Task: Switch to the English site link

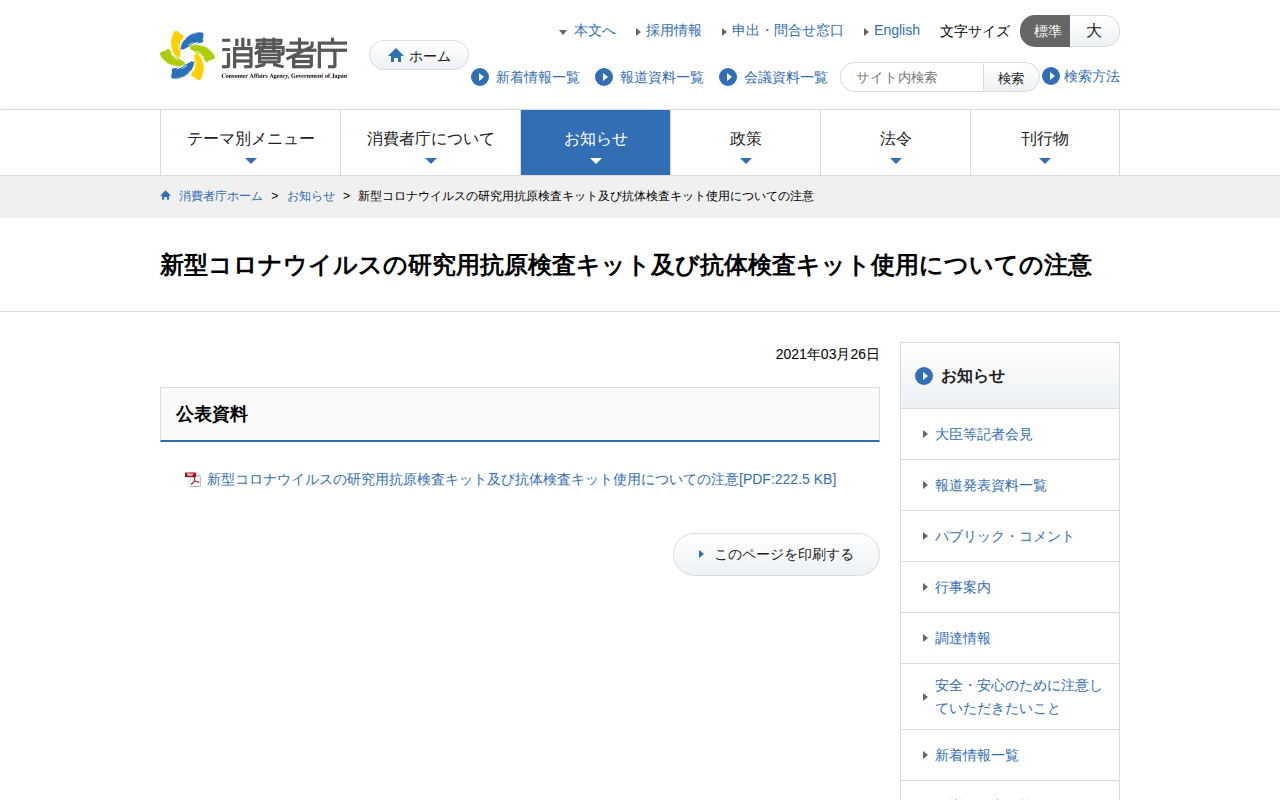Action: click(896, 30)
